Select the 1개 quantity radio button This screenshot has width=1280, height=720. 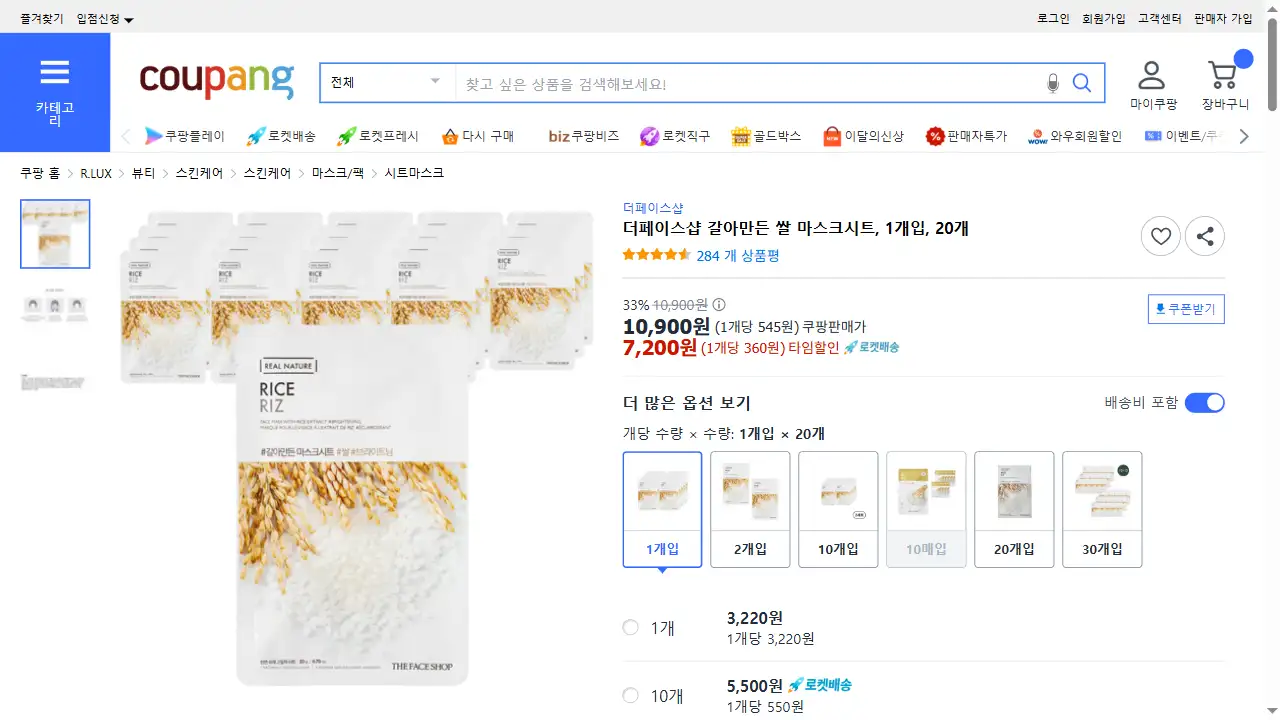coord(631,628)
